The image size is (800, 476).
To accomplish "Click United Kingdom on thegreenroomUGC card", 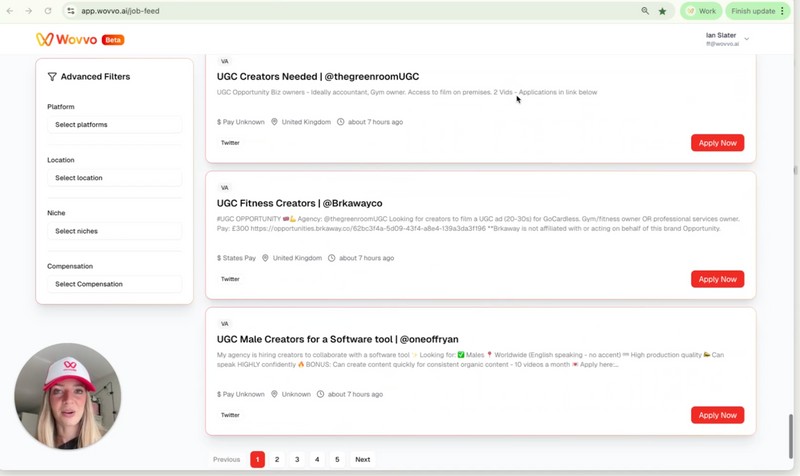I will [306, 122].
